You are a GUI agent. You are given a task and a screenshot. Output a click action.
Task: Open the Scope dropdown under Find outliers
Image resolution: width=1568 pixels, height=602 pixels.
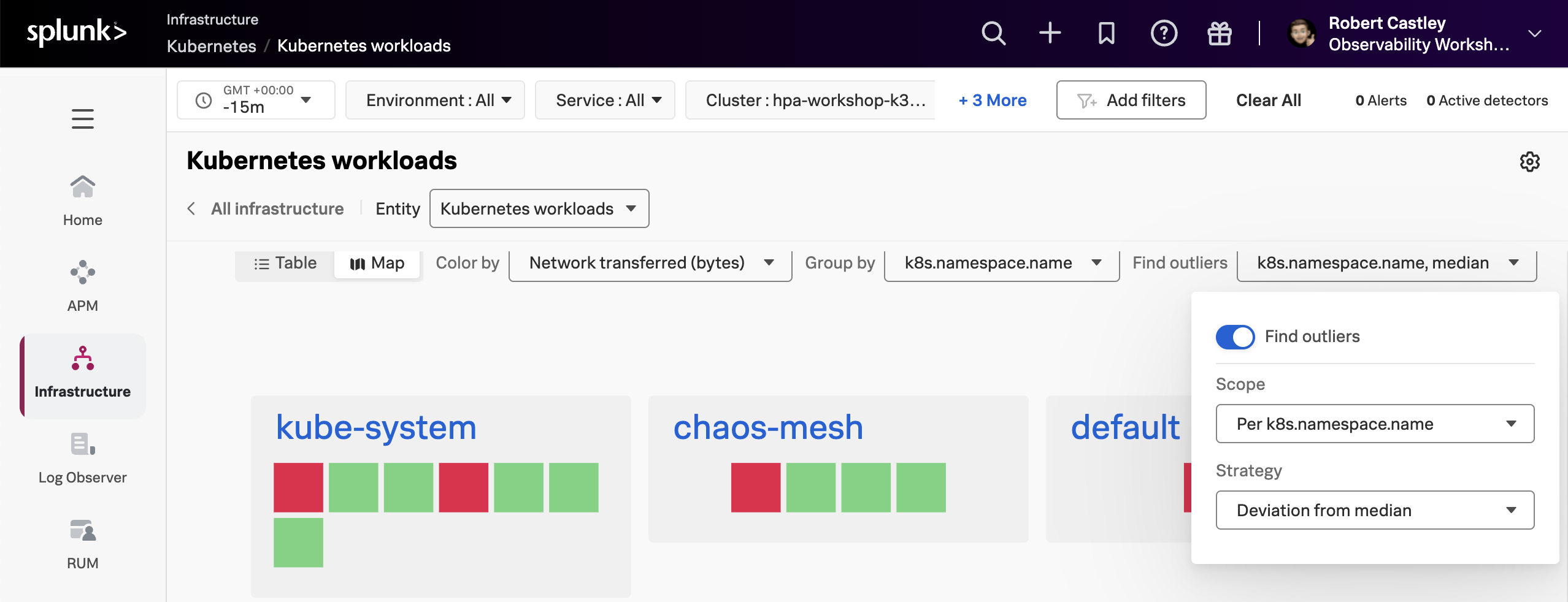(x=1373, y=423)
